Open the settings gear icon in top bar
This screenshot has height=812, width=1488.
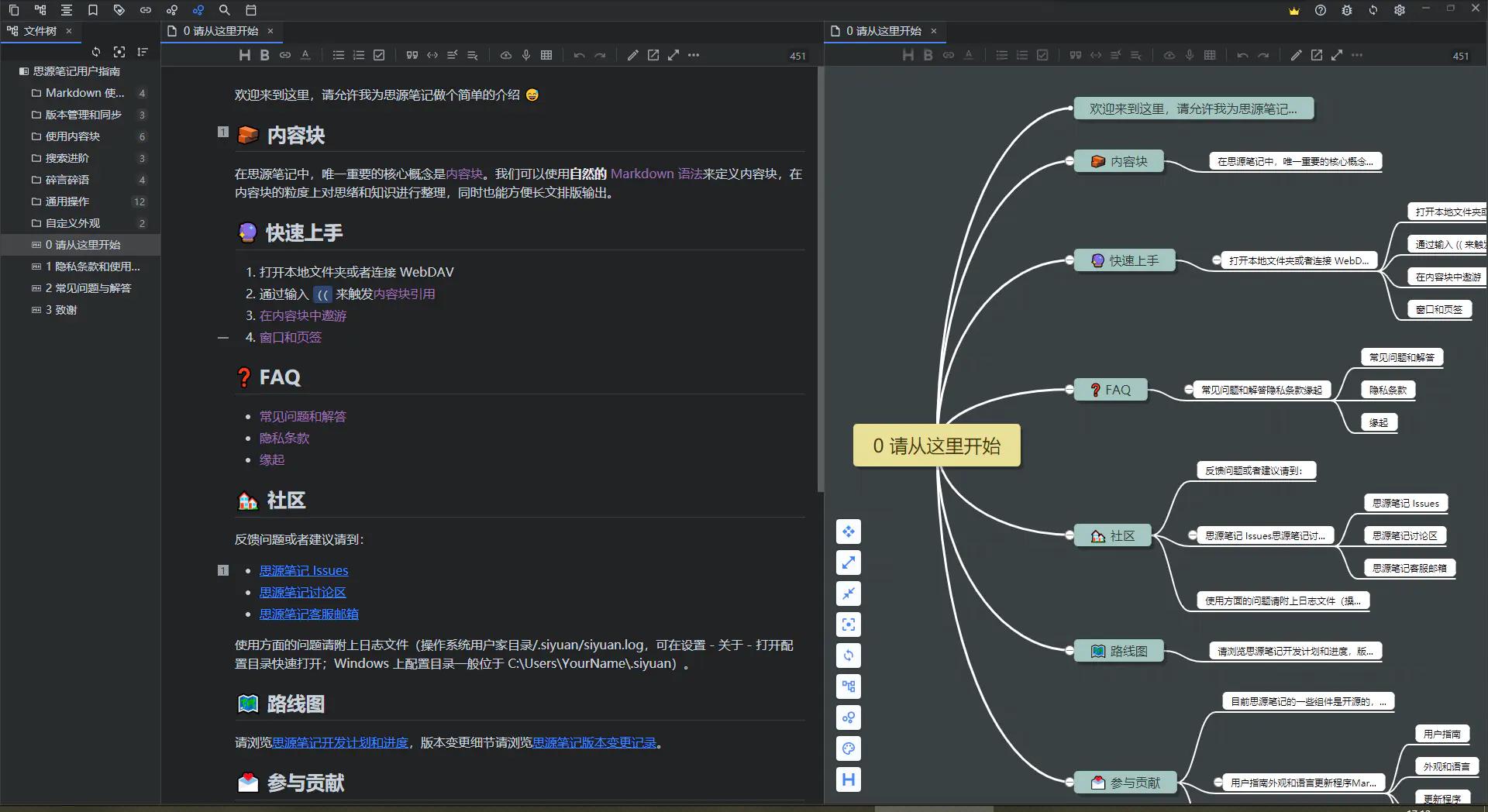[1400, 11]
